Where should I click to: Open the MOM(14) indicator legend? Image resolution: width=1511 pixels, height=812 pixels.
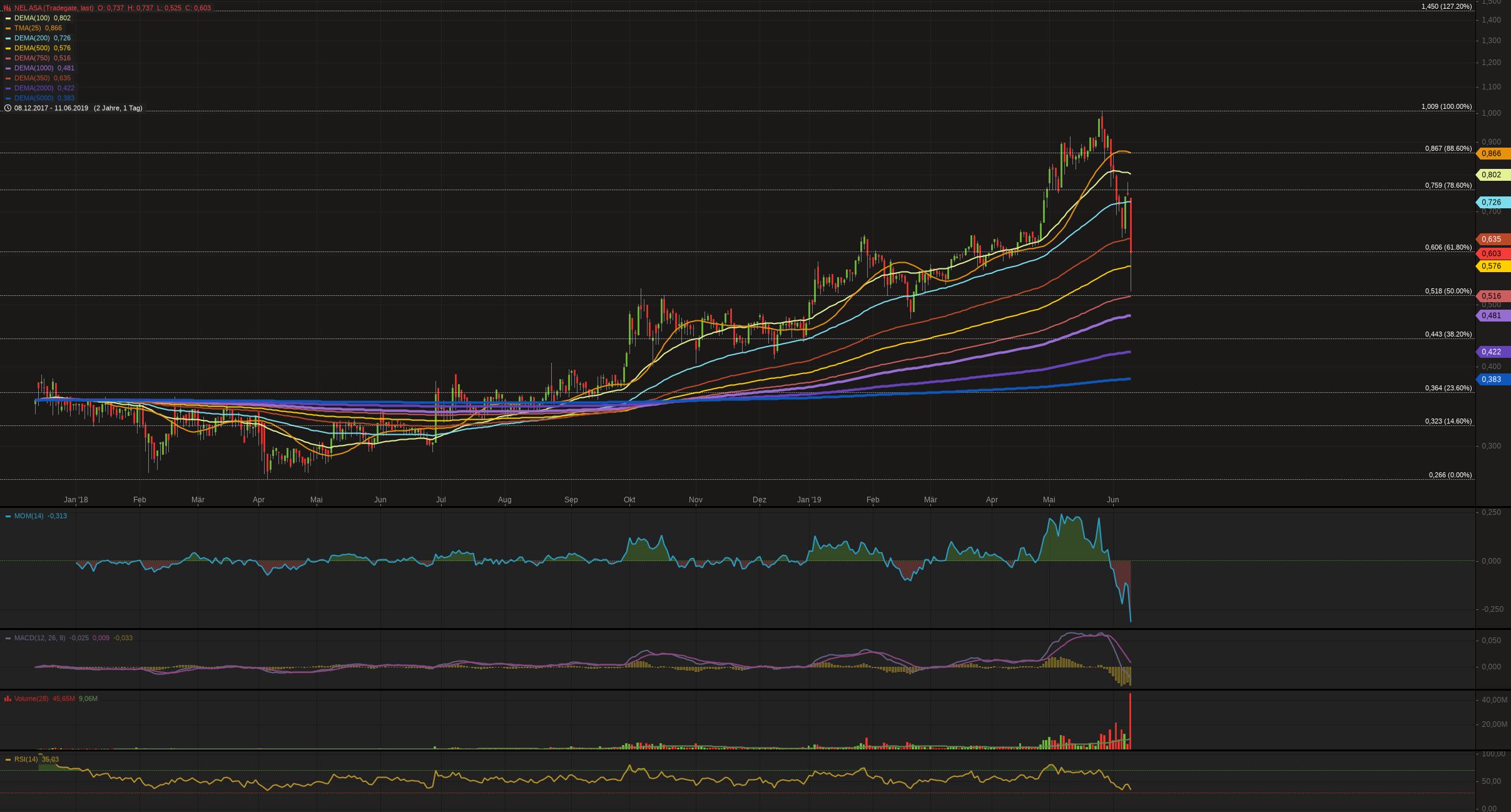tap(29, 516)
